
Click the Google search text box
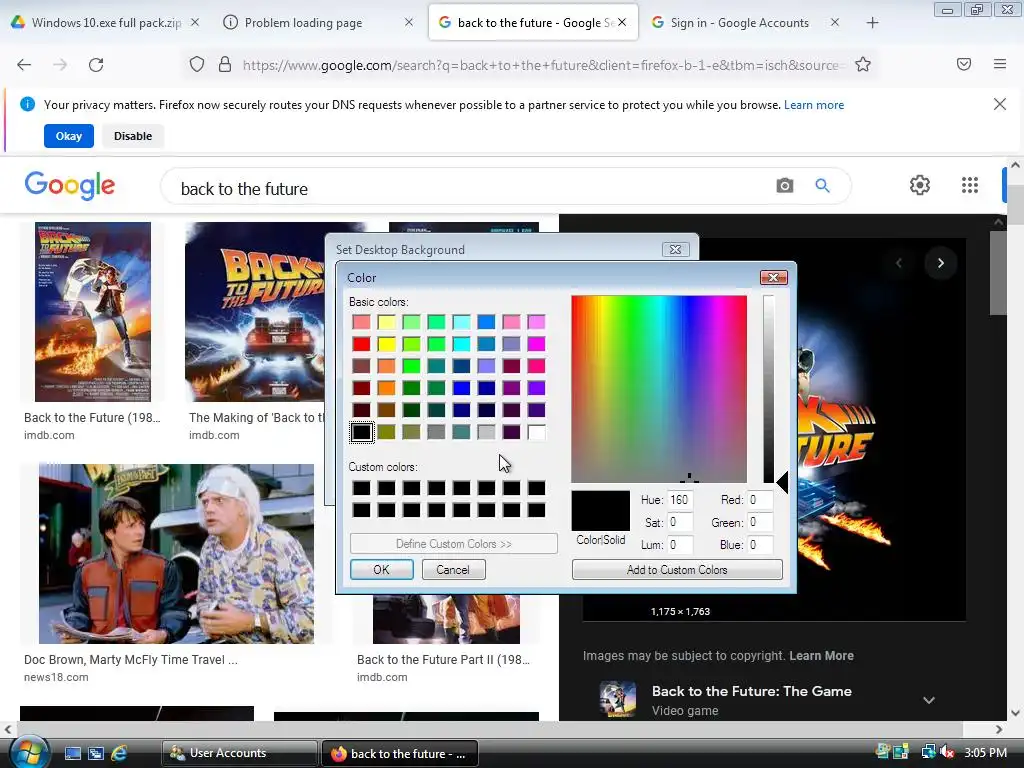[470, 189]
